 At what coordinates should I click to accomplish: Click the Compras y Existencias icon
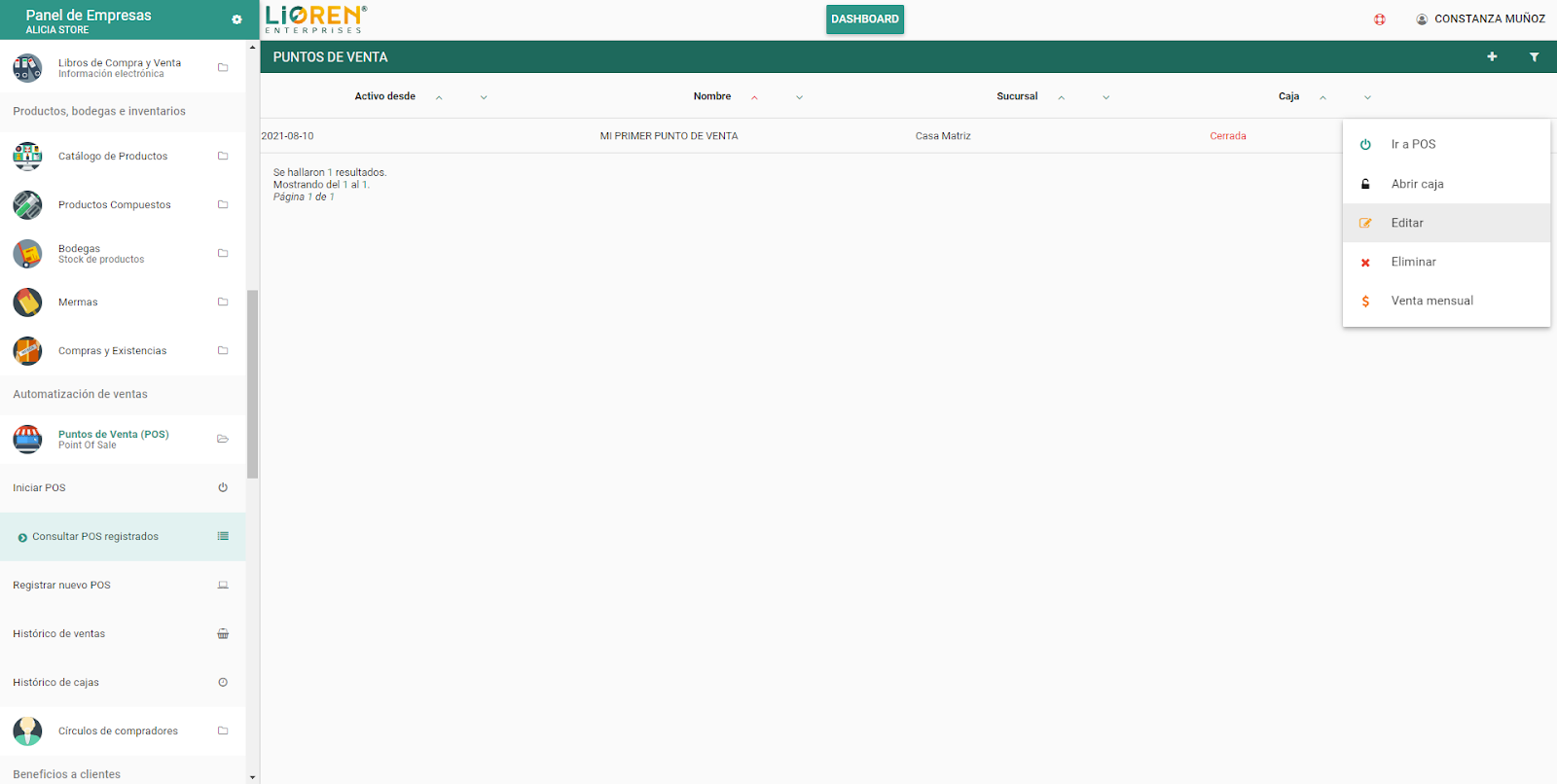[x=27, y=350]
